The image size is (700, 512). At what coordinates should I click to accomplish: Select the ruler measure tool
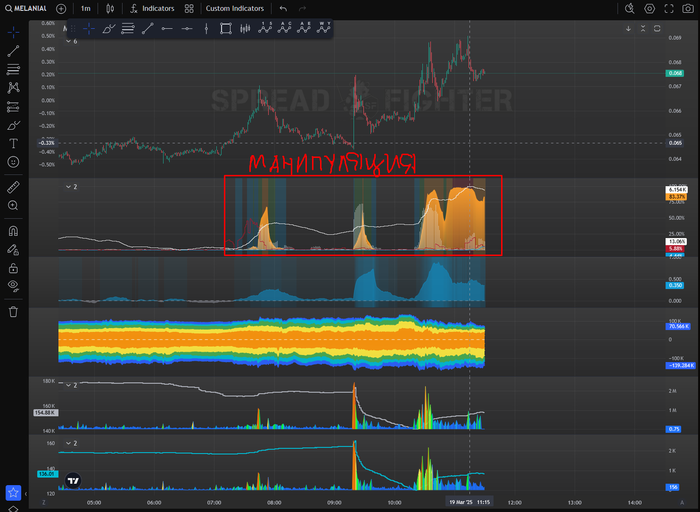pos(13,187)
